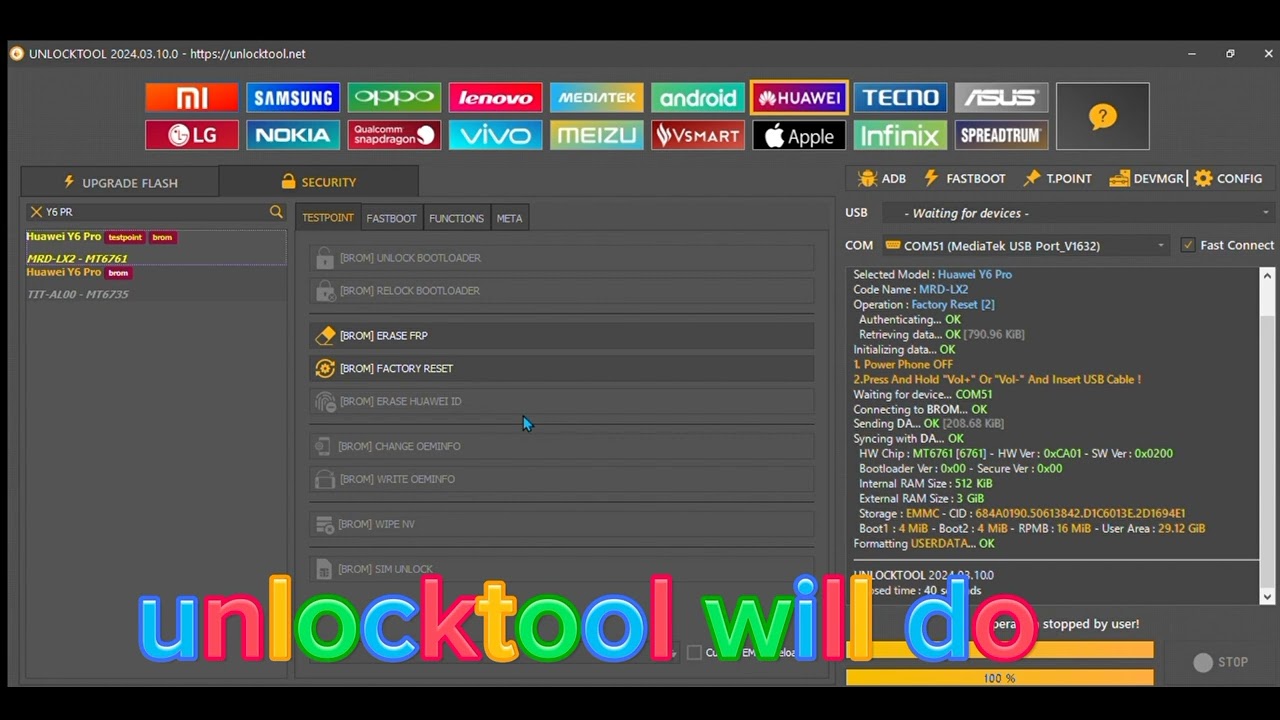Click [BROM] SIM UNLOCK button

[561, 569]
